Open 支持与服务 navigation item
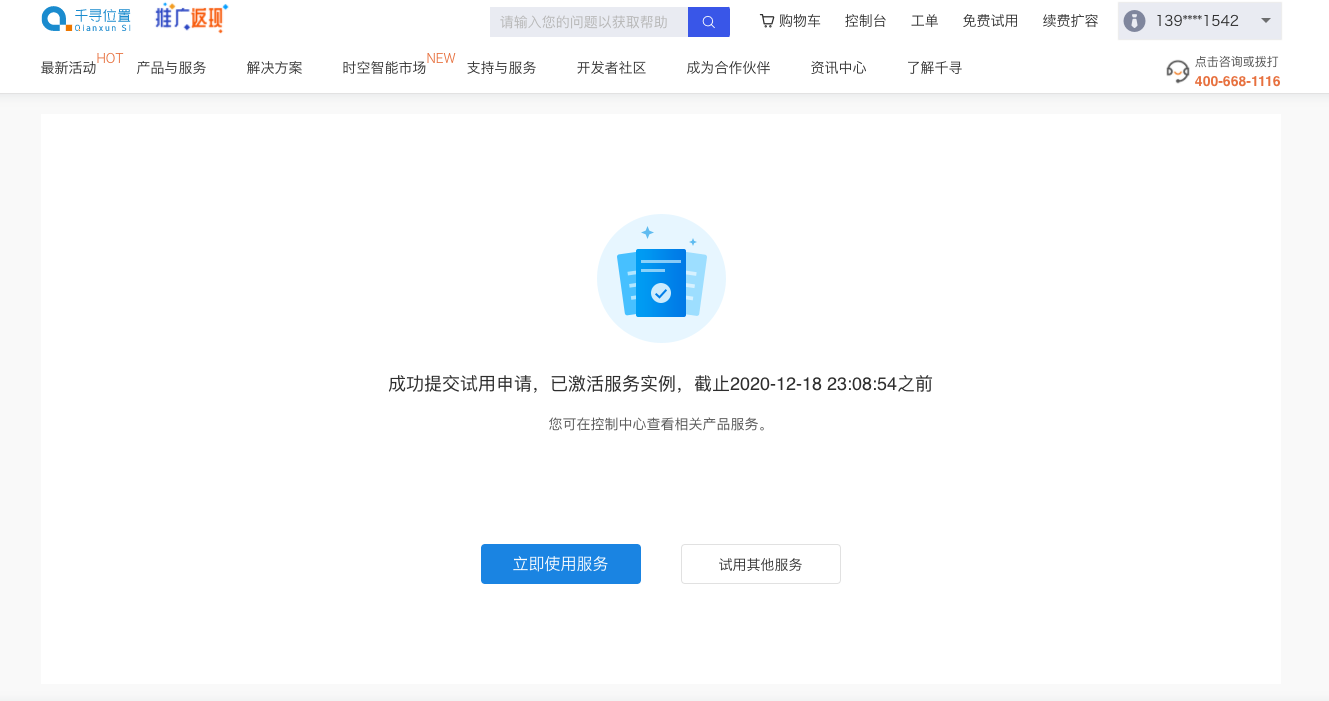Screen dimensions: 1329x701 (x=501, y=68)
